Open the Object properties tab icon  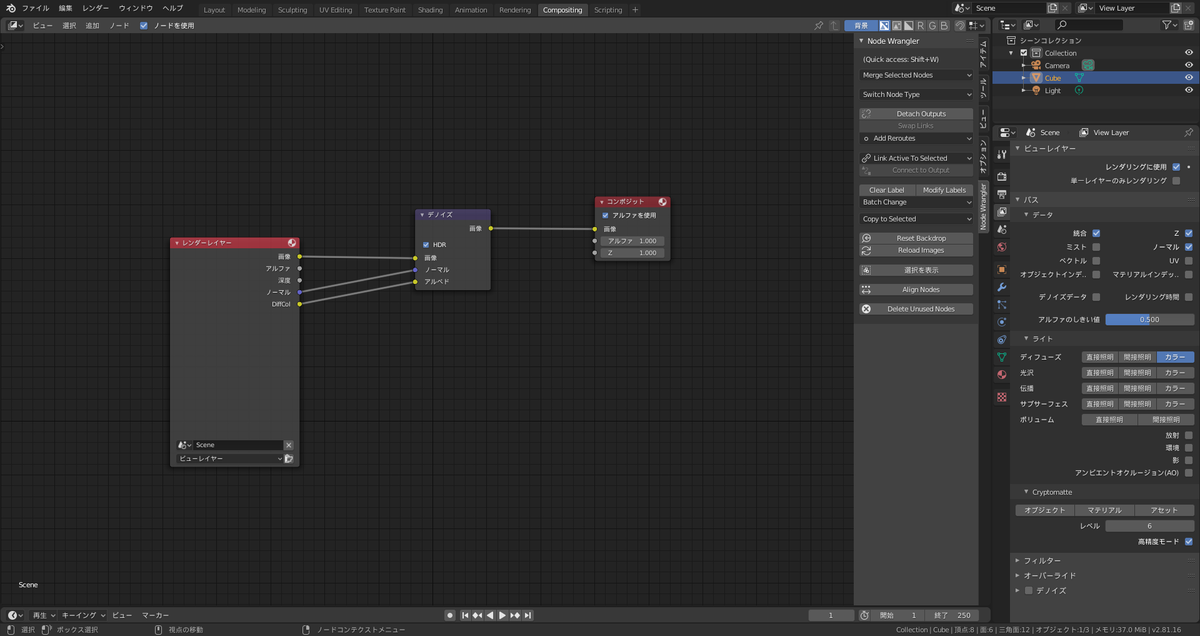coord(1002,269)
